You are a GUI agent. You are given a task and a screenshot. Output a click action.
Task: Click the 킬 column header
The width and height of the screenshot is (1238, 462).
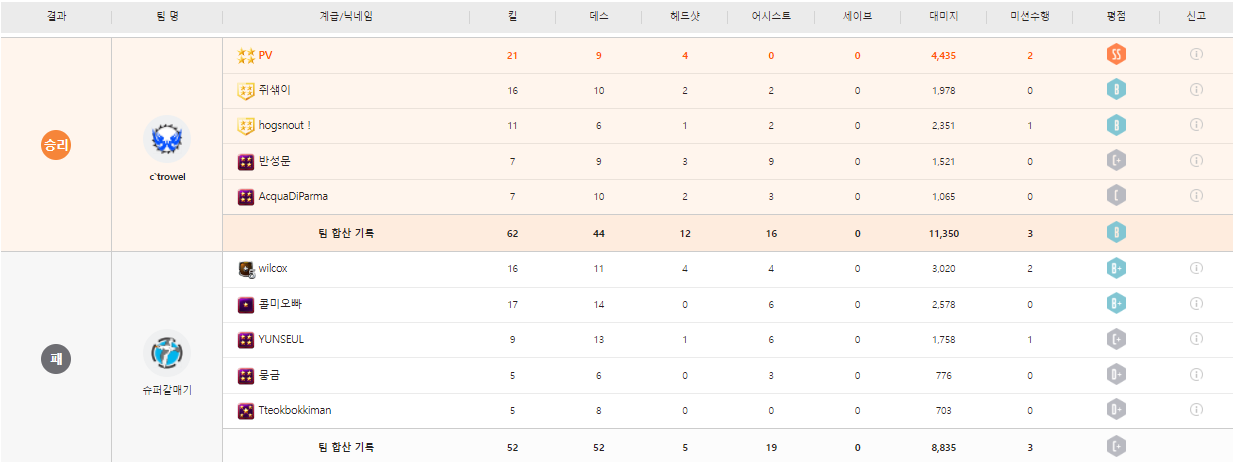point(512,16)
